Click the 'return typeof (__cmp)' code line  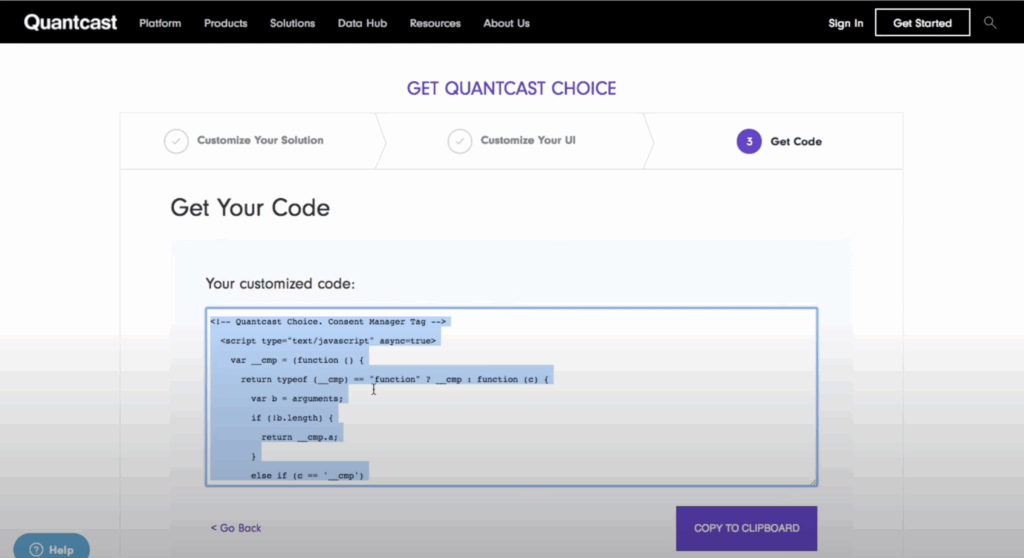[x=394, y=379]
